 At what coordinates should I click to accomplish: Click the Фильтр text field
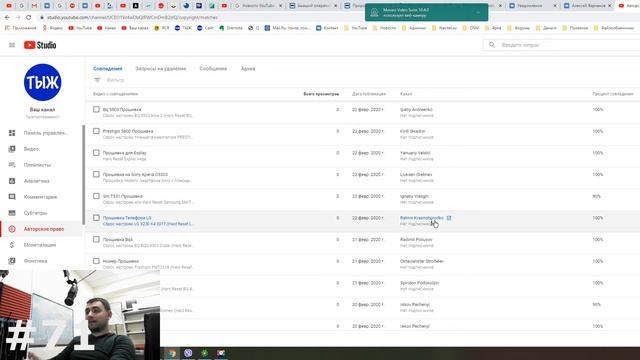116,80
